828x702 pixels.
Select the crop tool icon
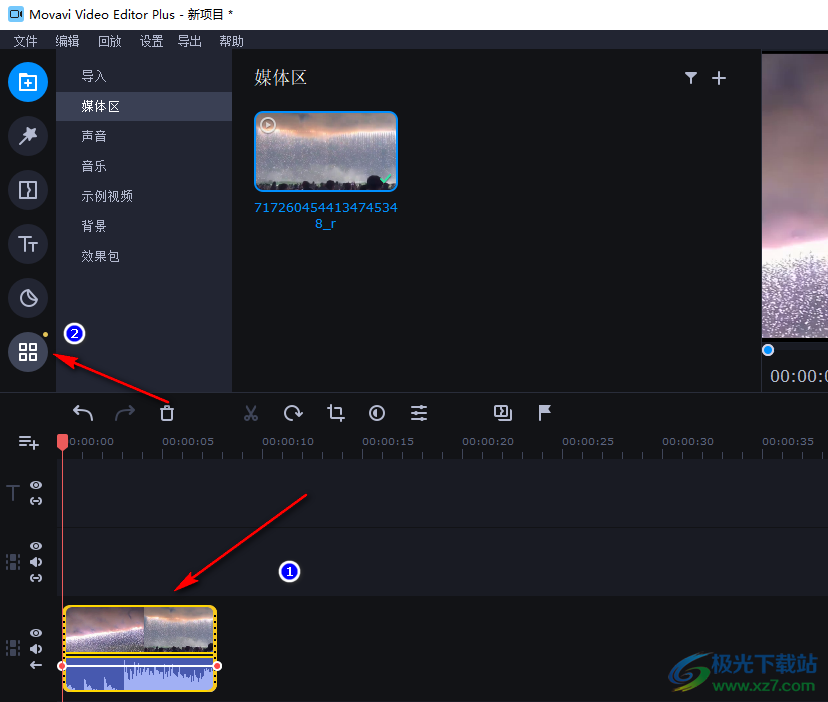[x=335, y=413]
